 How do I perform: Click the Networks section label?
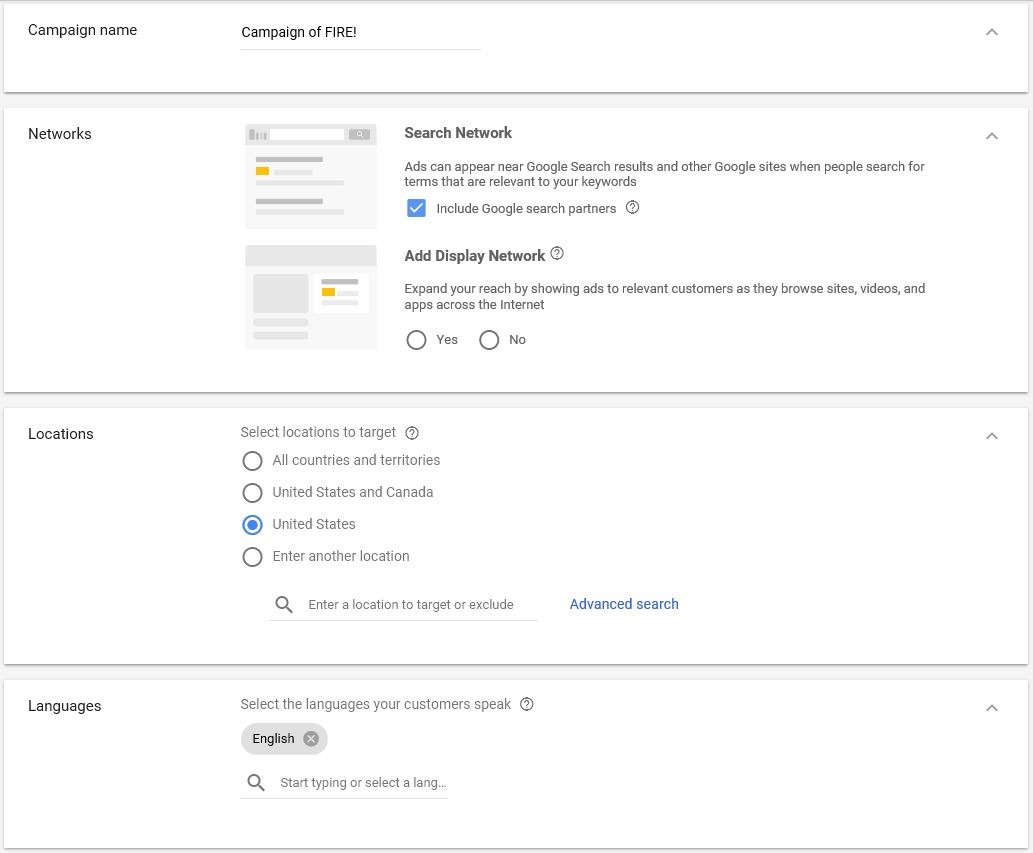click(60, 134)
